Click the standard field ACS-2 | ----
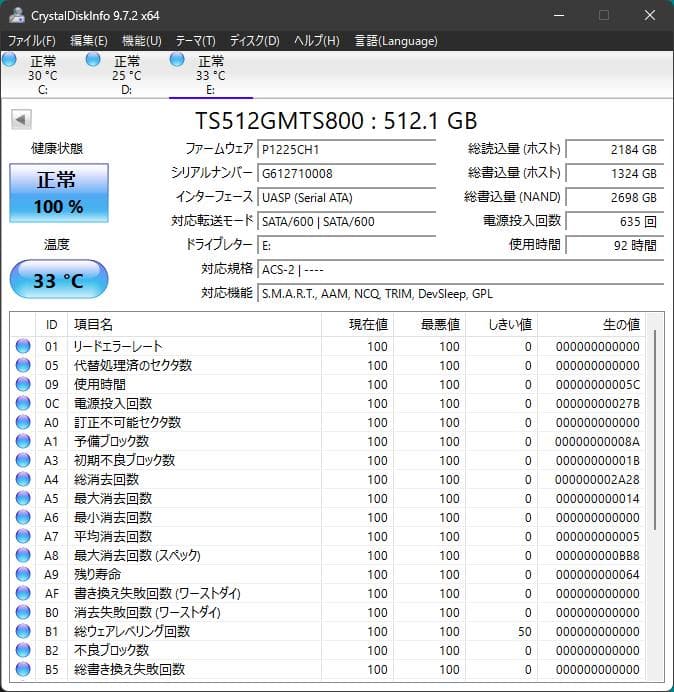 [x=461, y=269]
